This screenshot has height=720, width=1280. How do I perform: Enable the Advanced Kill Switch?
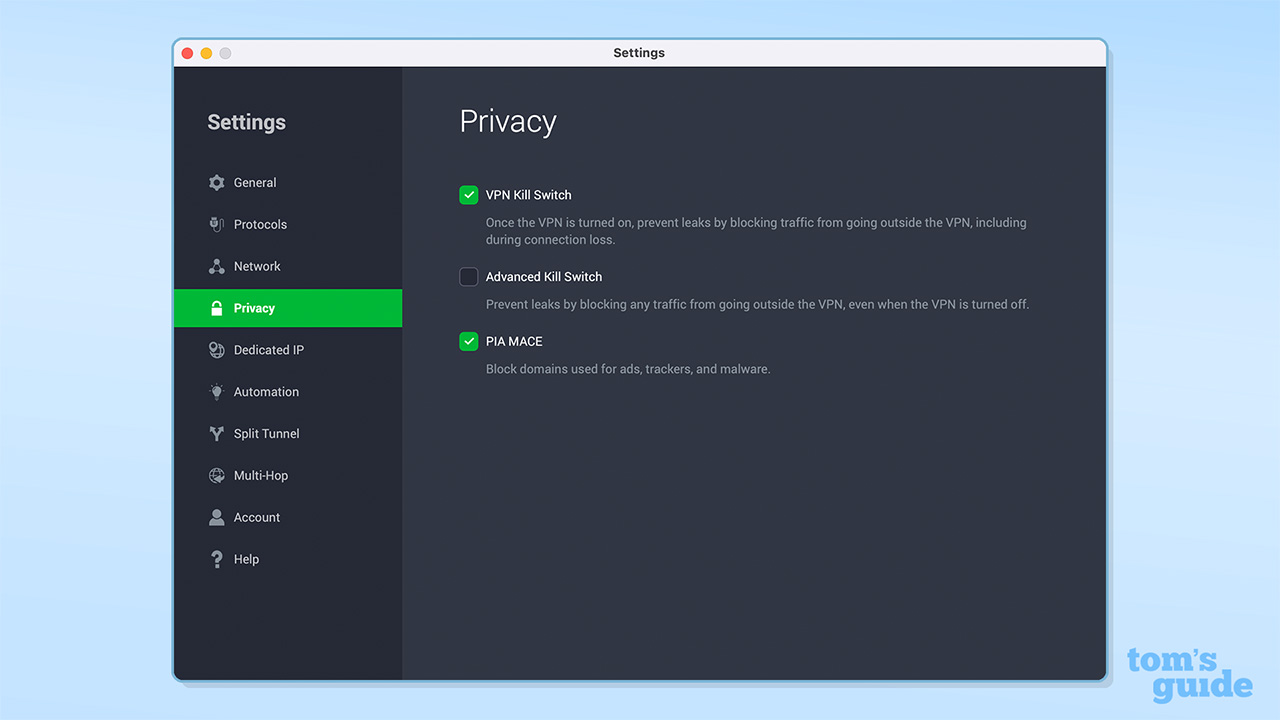[x=468, y=277]
